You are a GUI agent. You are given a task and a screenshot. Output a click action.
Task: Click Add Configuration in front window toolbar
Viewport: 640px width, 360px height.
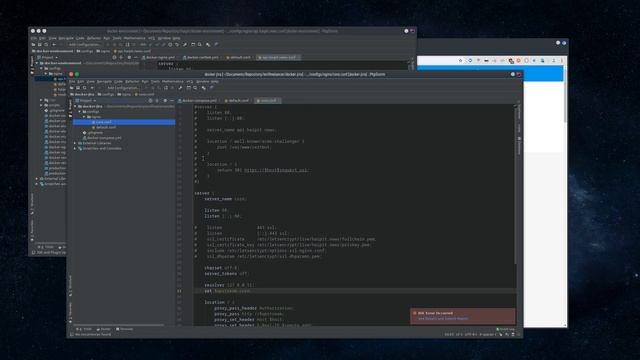122,88
